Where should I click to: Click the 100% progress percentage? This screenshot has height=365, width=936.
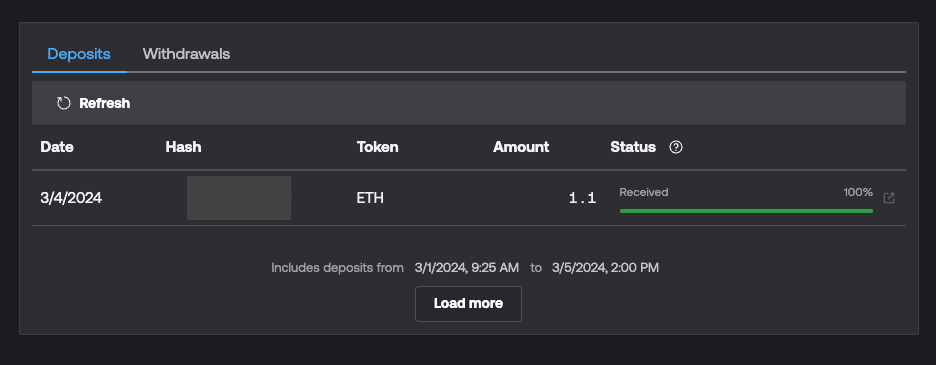[x=858, y=192]
